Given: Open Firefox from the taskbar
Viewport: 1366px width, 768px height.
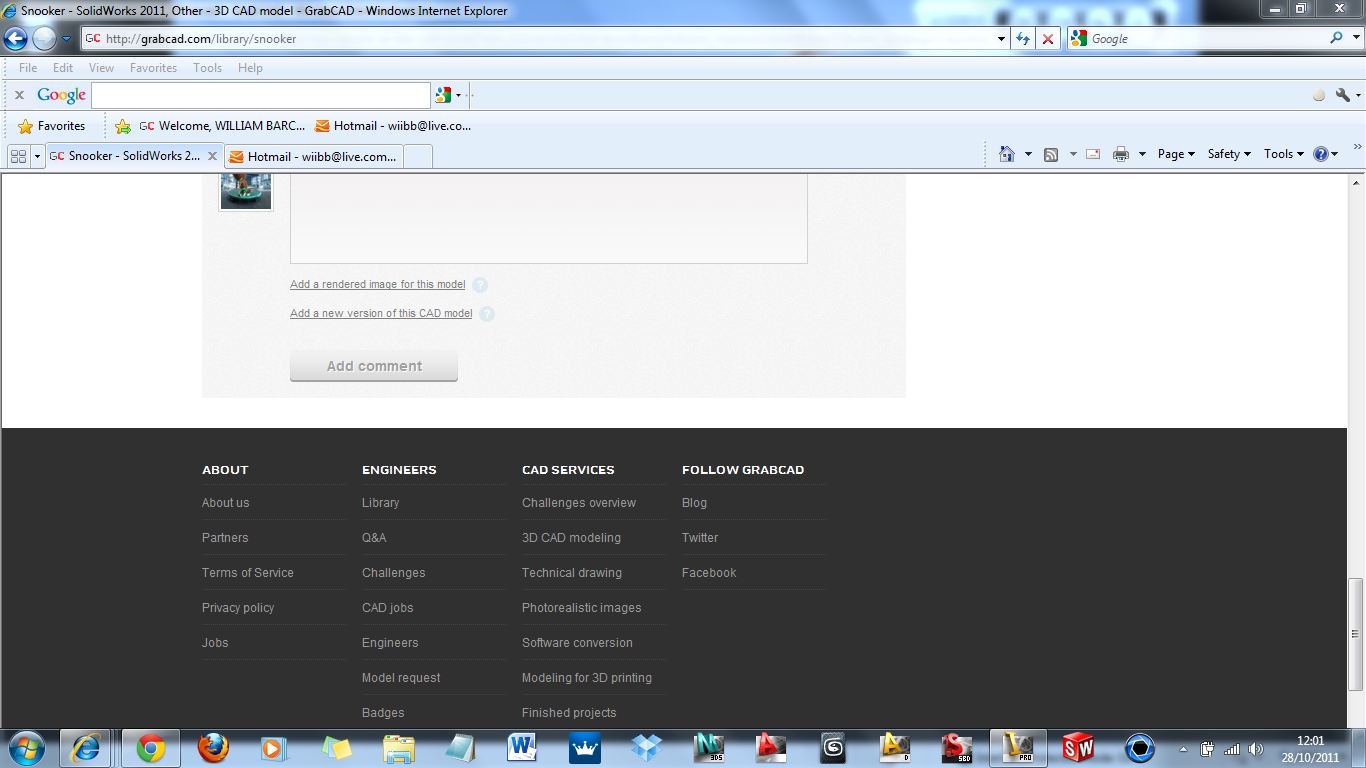Looking at the screenshot, I should click(x=213, y=748).
